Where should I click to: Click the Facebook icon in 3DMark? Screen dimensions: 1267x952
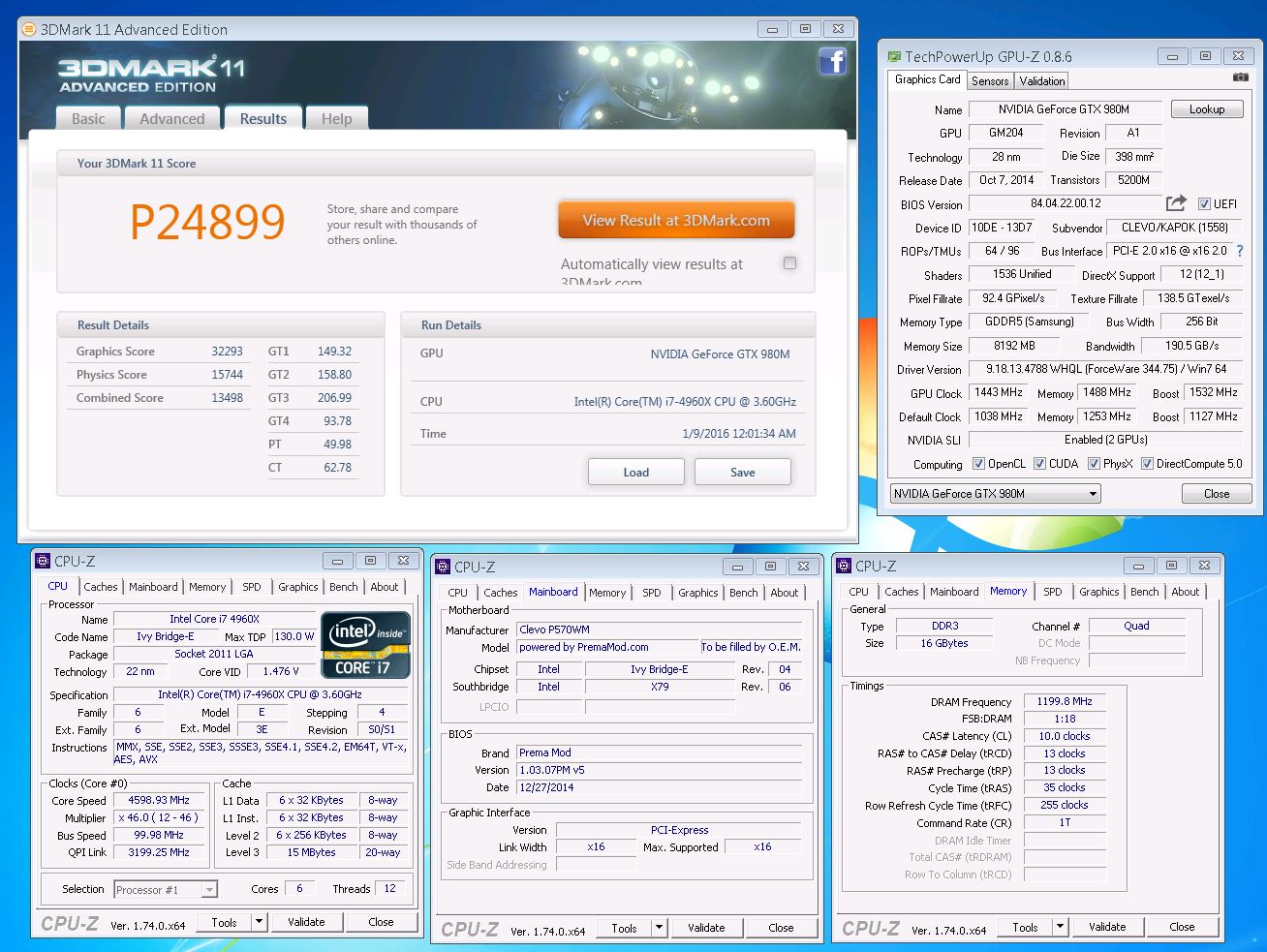pos(832,62)
